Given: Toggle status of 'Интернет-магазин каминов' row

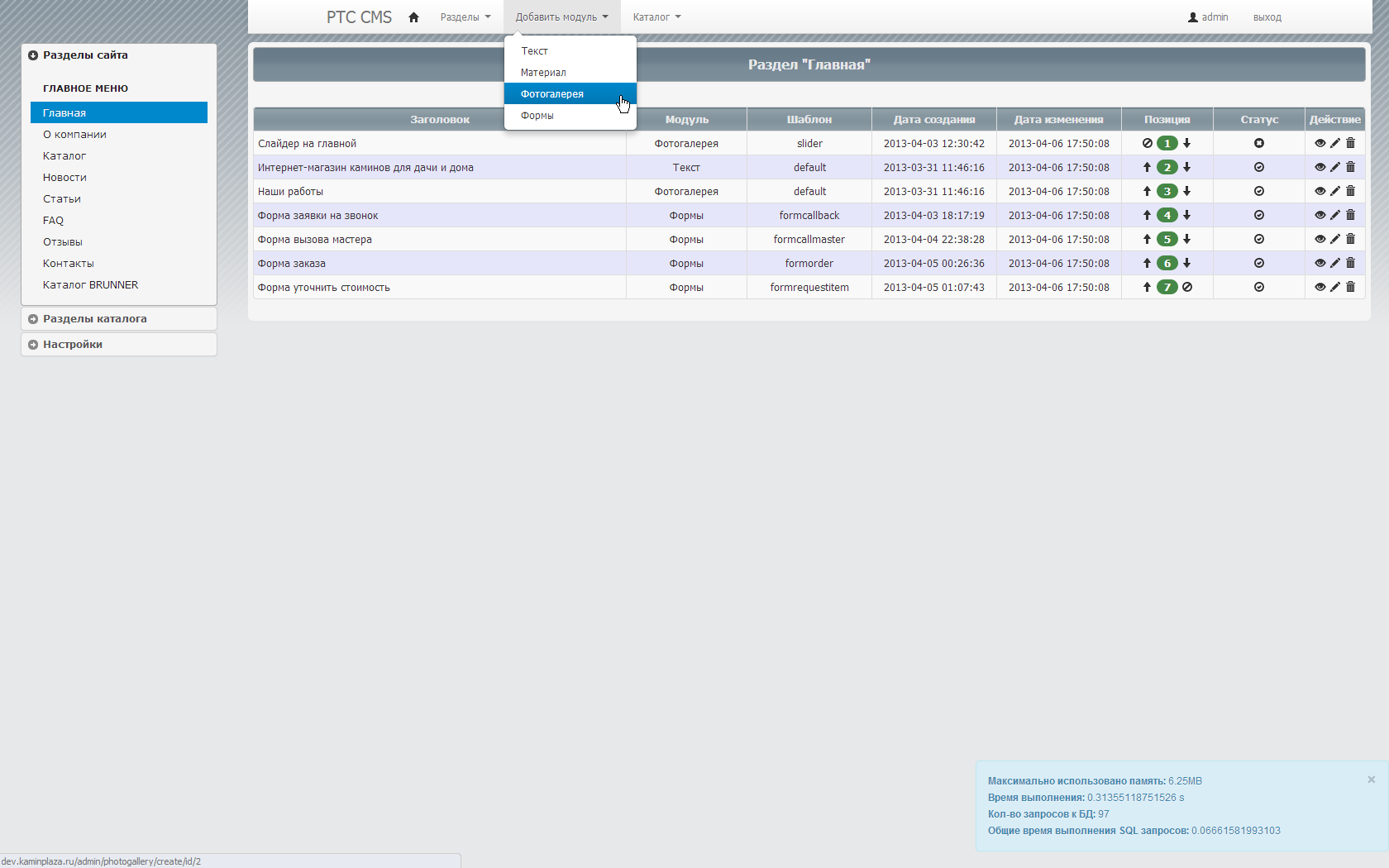Looking at the screenshot, I should (1259, 167).
